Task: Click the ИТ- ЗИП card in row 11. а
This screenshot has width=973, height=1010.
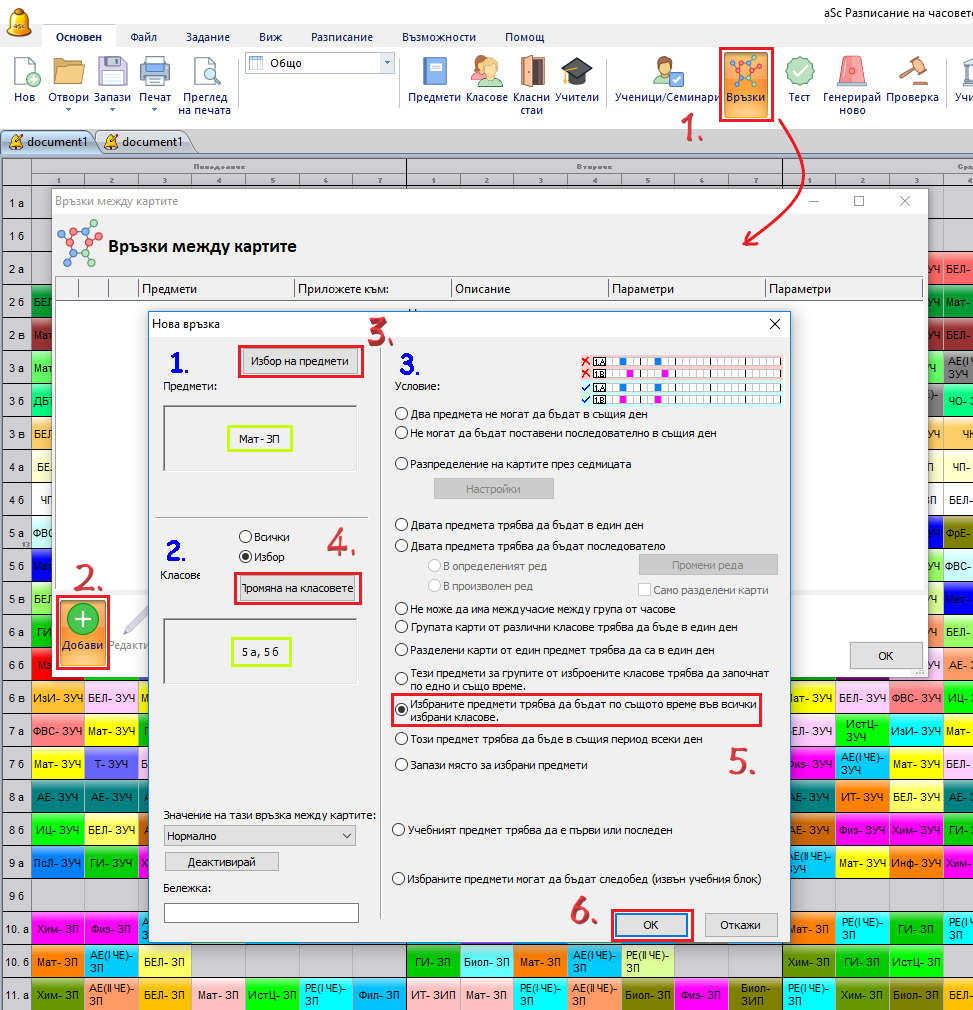Action: [433, 995]
